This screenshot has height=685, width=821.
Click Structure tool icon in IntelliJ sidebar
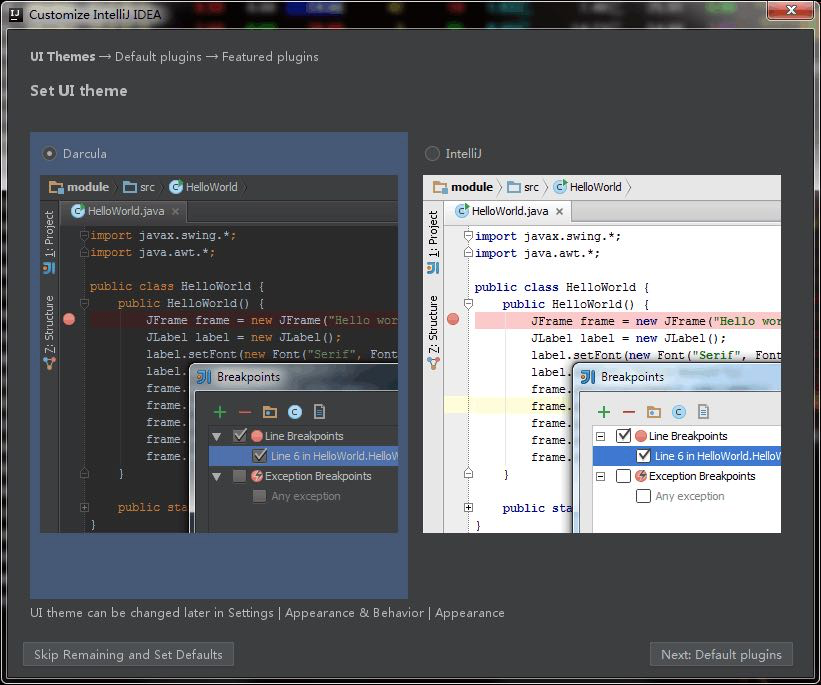[x=433, y=363]
